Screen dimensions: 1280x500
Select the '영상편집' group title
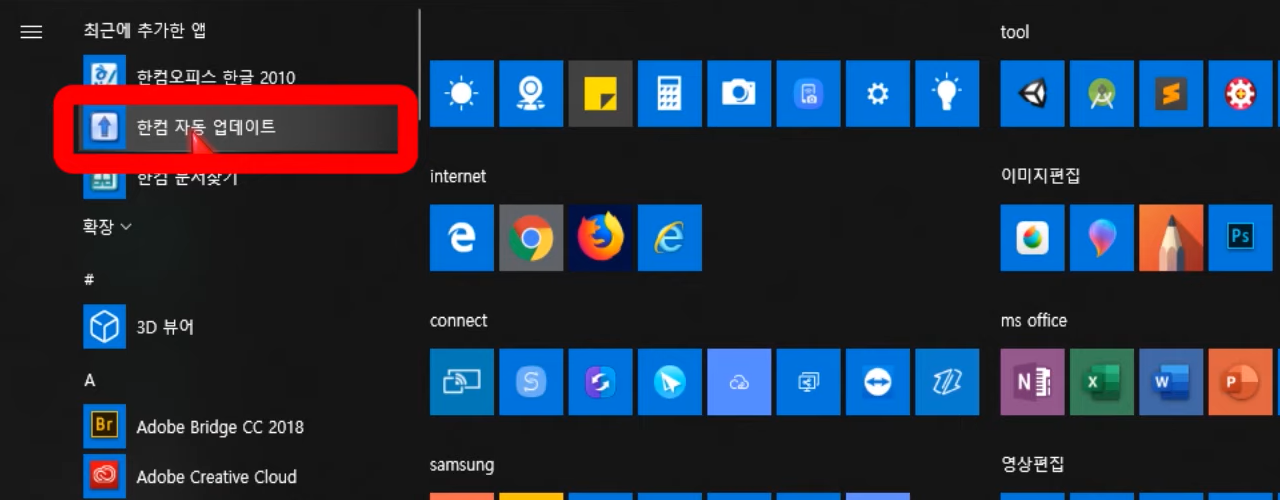tap(1033, 464)
